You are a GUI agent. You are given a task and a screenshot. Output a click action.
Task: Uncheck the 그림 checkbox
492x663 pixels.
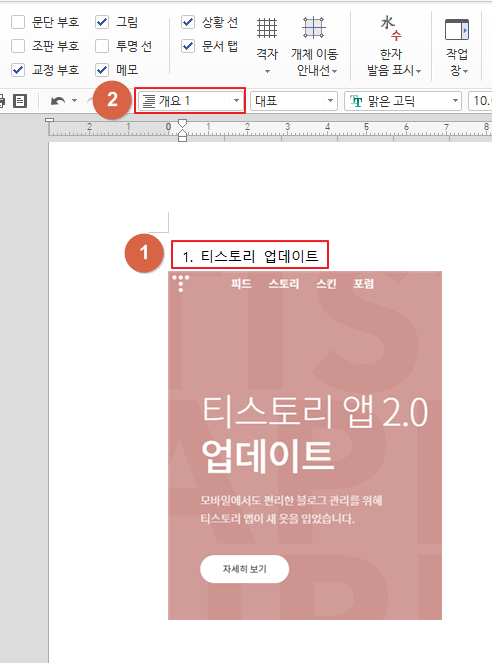click(x=102, y=22)
